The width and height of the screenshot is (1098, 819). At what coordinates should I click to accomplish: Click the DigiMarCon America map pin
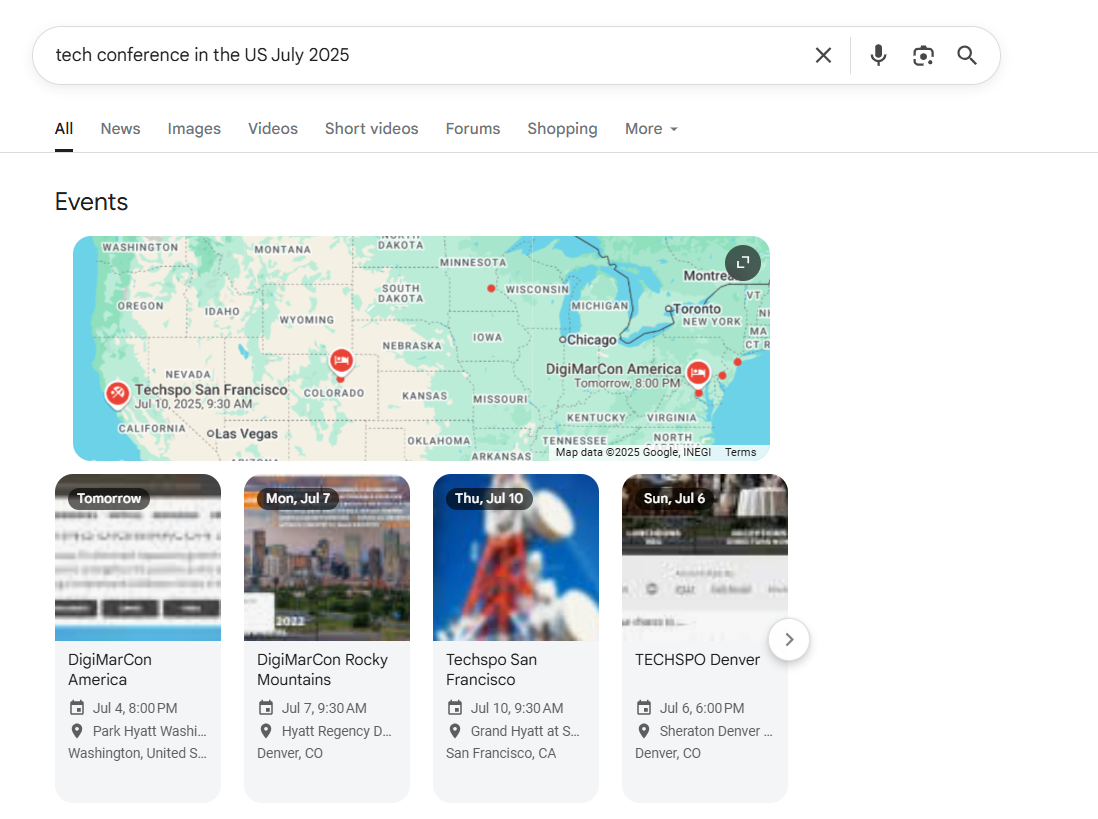pos(697,373)
